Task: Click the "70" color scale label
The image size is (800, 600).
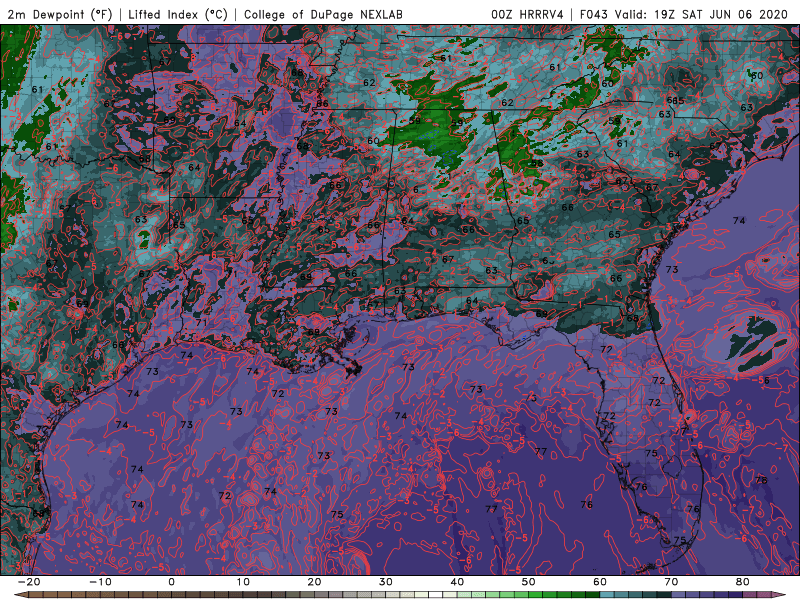Action: (x=671, y=582)
